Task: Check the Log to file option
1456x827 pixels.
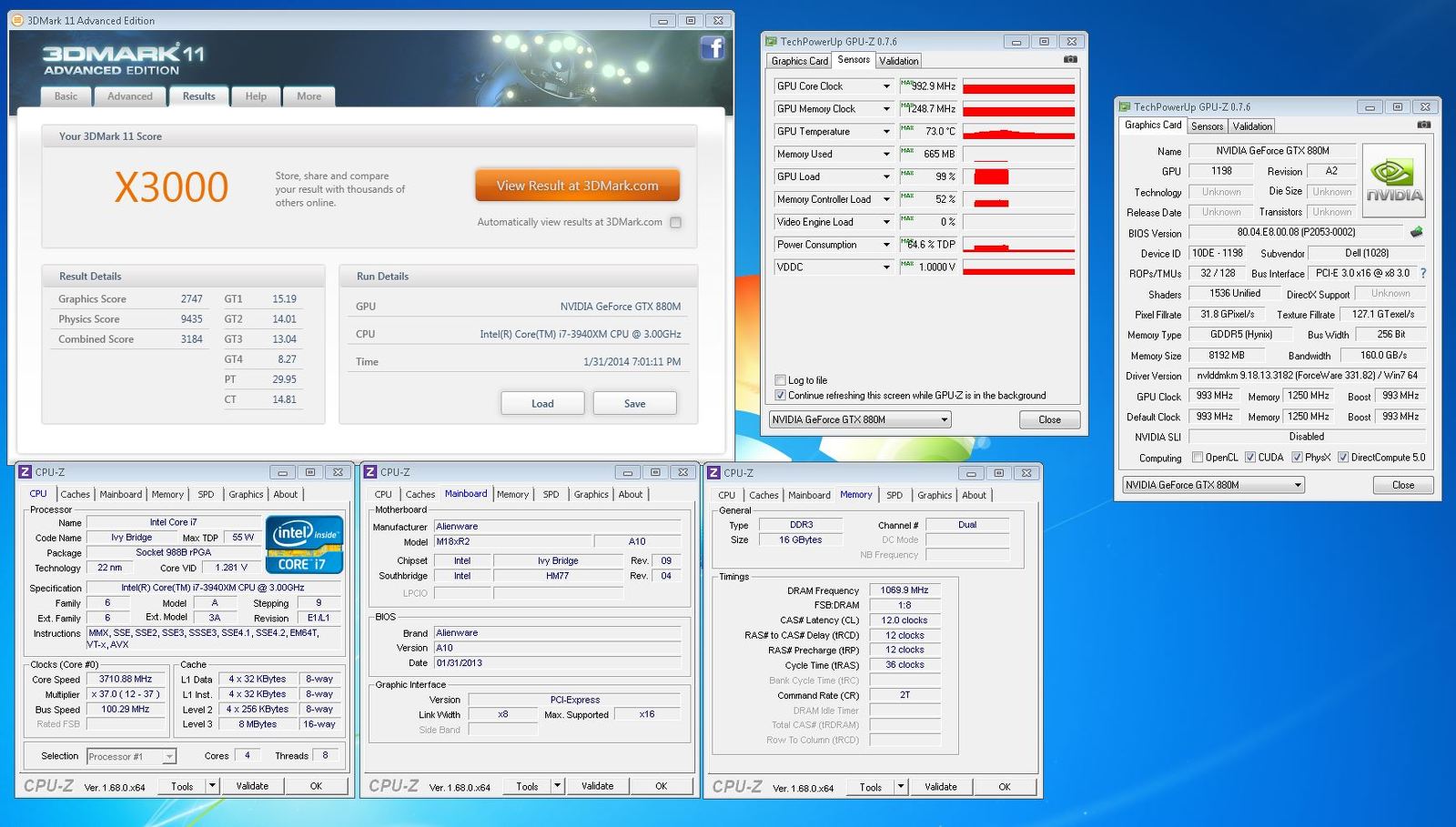Action: click(780, 380)
